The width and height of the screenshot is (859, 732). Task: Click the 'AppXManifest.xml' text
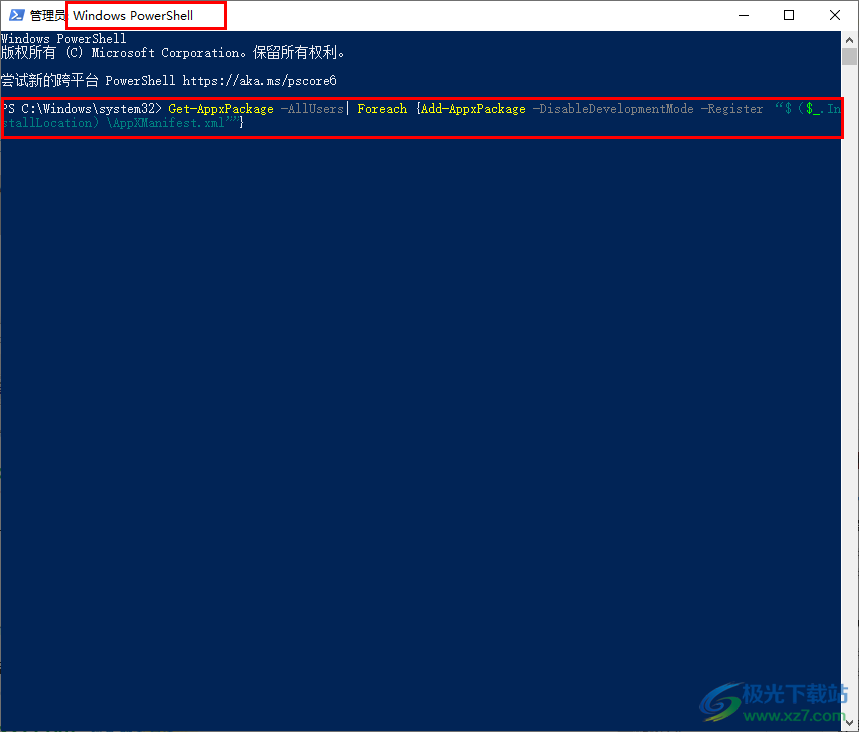[169, 123]
